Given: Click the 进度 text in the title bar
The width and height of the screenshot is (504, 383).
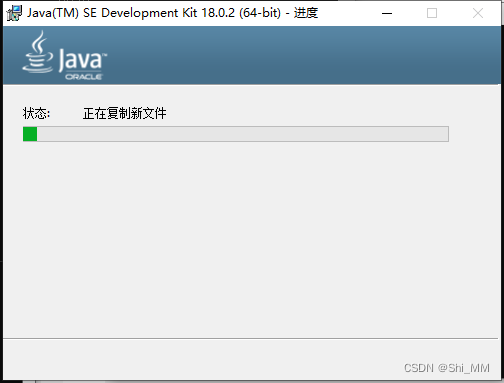Looking at the screenshot, I should 306,13.
